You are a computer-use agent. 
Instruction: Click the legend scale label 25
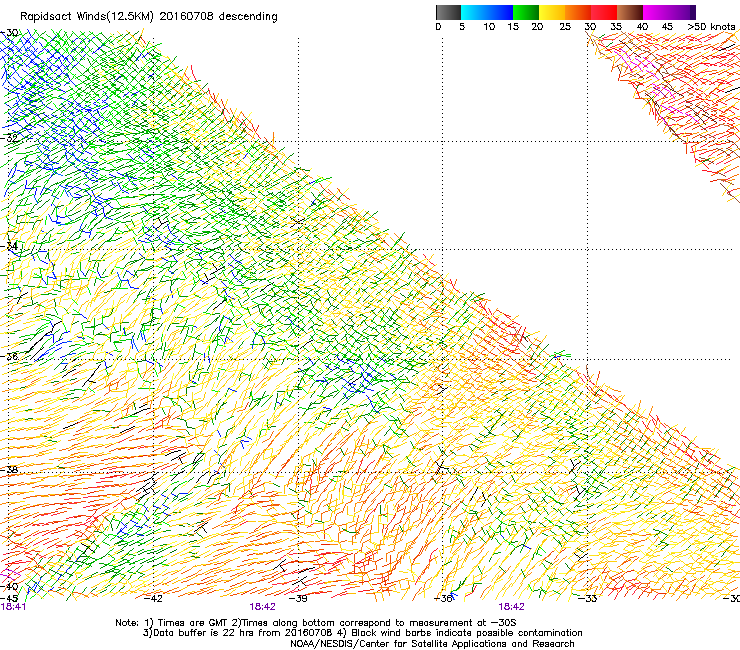click(x=565, y=27)
